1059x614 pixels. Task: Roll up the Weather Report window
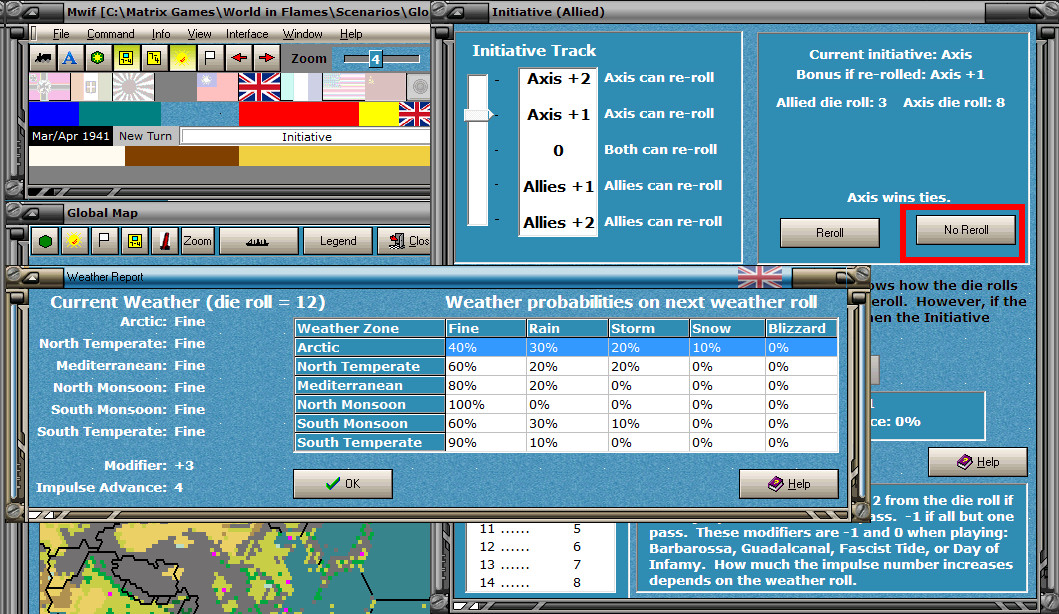(34, 277)
